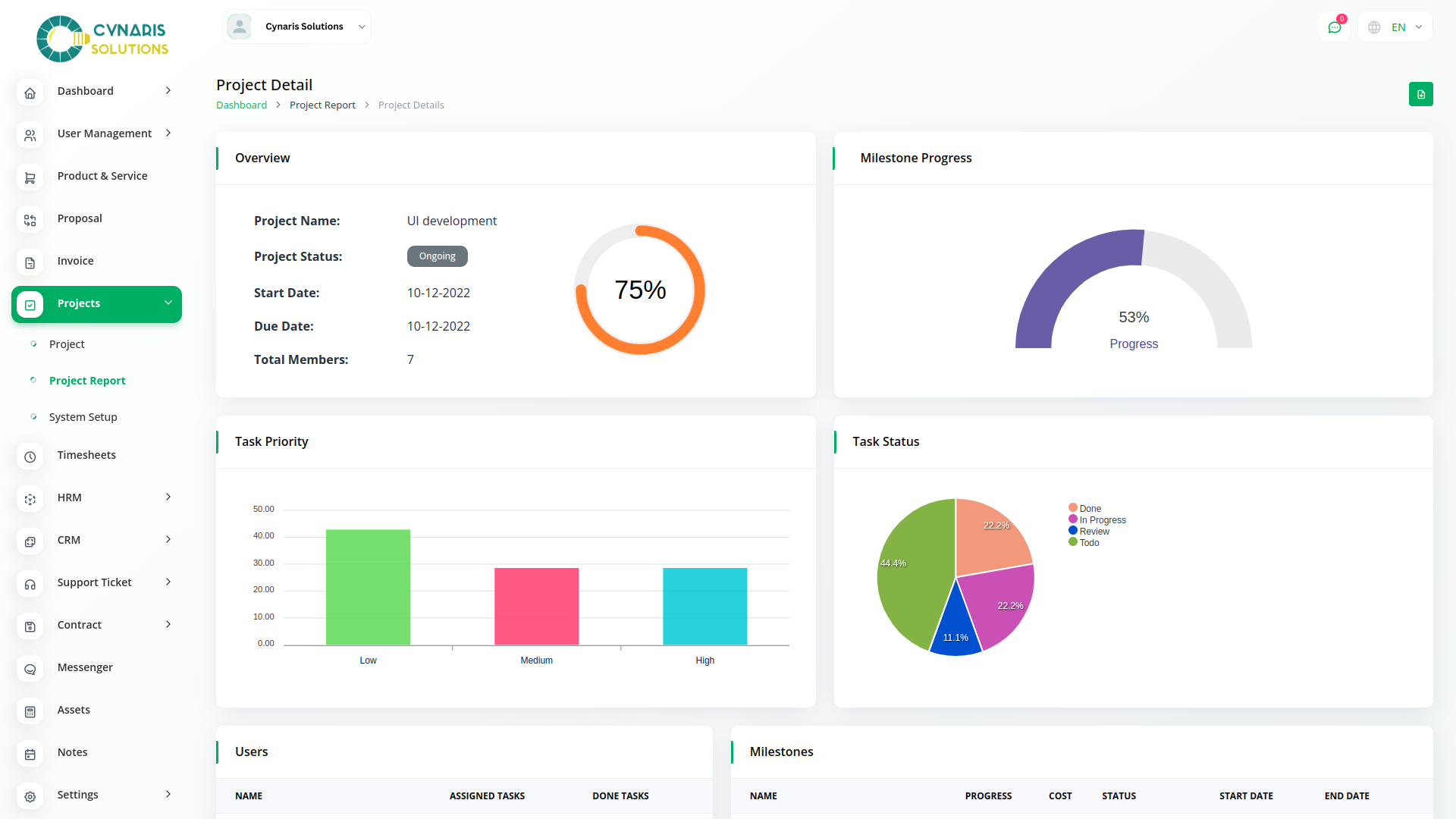Open the chat messages notification icon
Screen dimensions: 1456x819
pos(1334,27)
